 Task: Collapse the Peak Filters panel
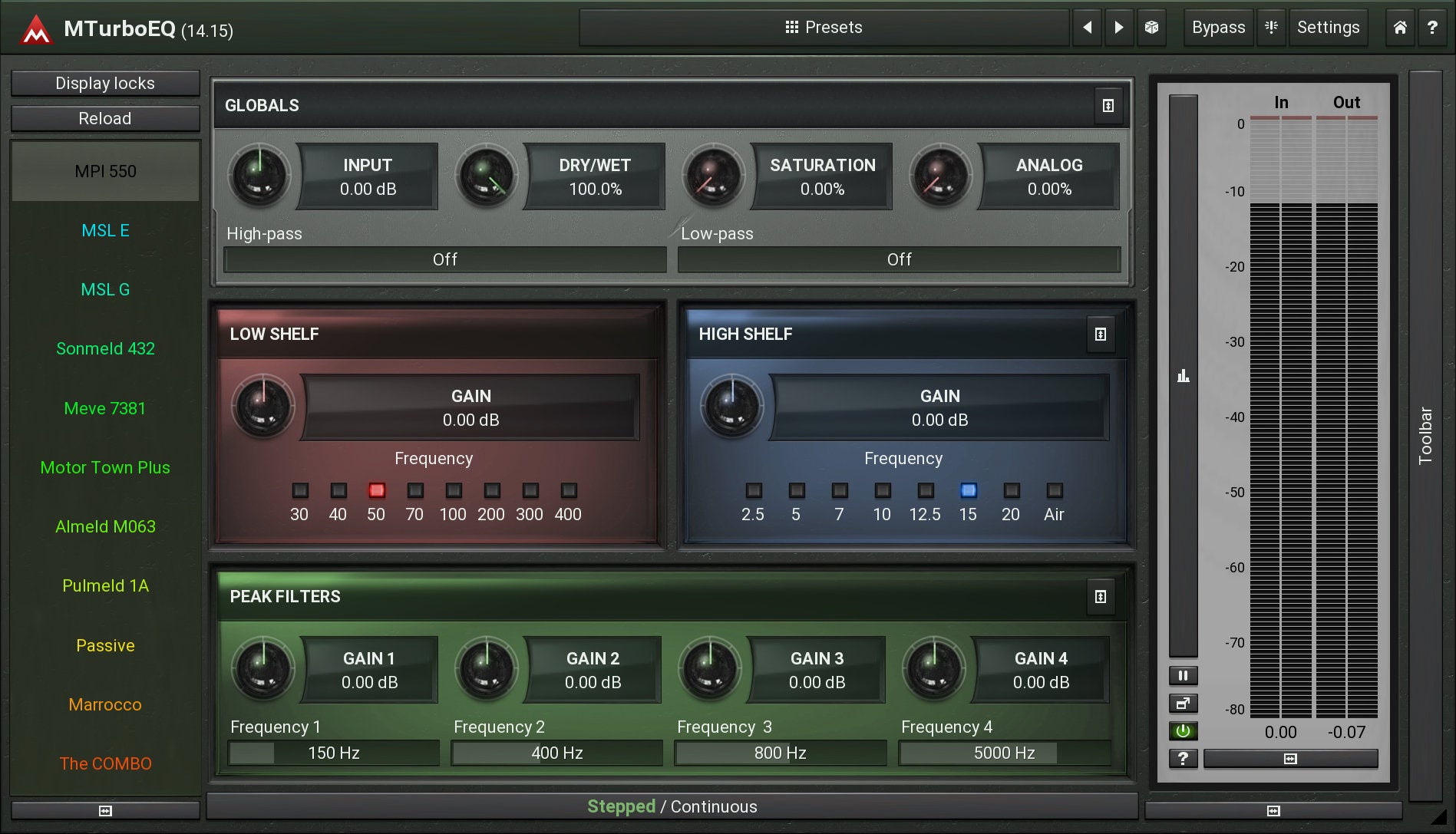pyautogui.click(x=1100, y=597)
